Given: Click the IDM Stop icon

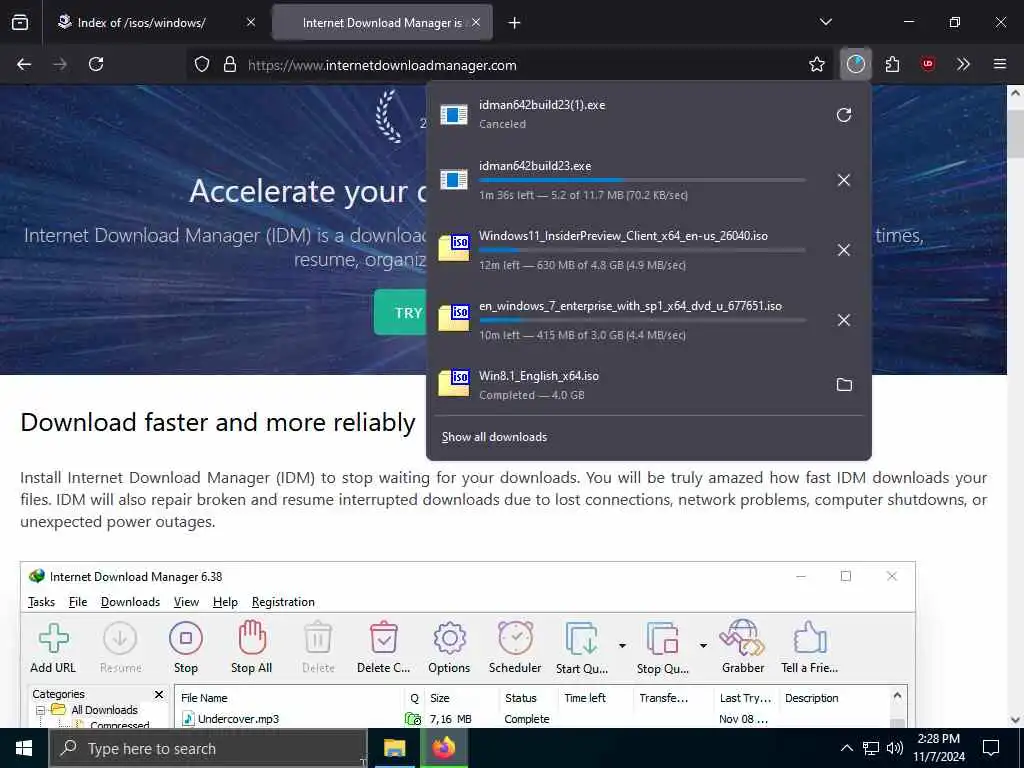Looking at the screenshot, I should (x=185, y=647).
